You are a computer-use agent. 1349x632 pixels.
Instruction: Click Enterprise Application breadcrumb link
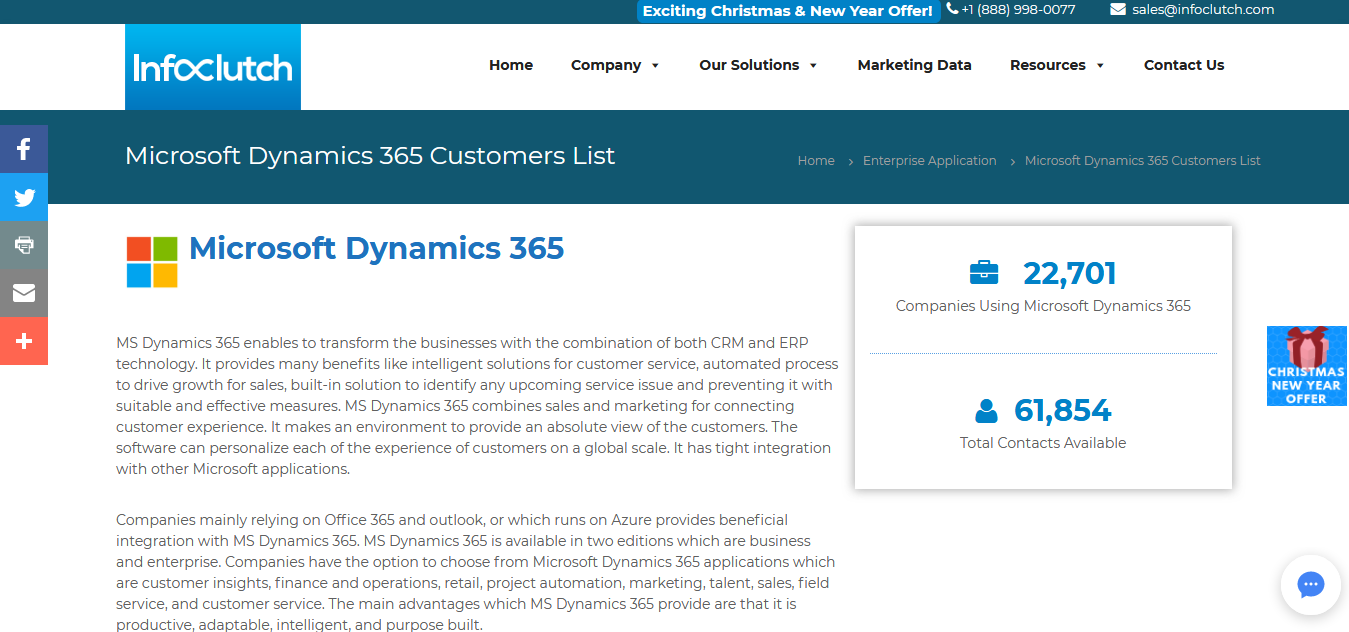click(930, 160)
